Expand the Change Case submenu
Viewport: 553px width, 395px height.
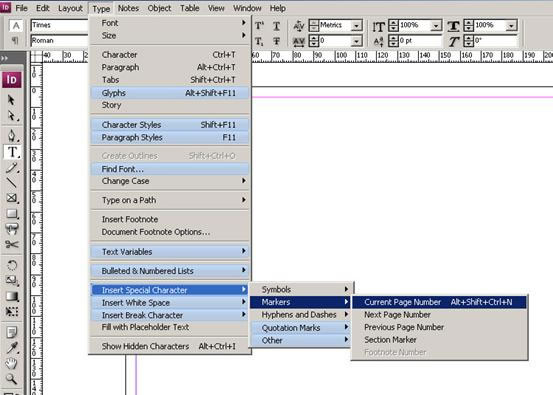[170, 181]
